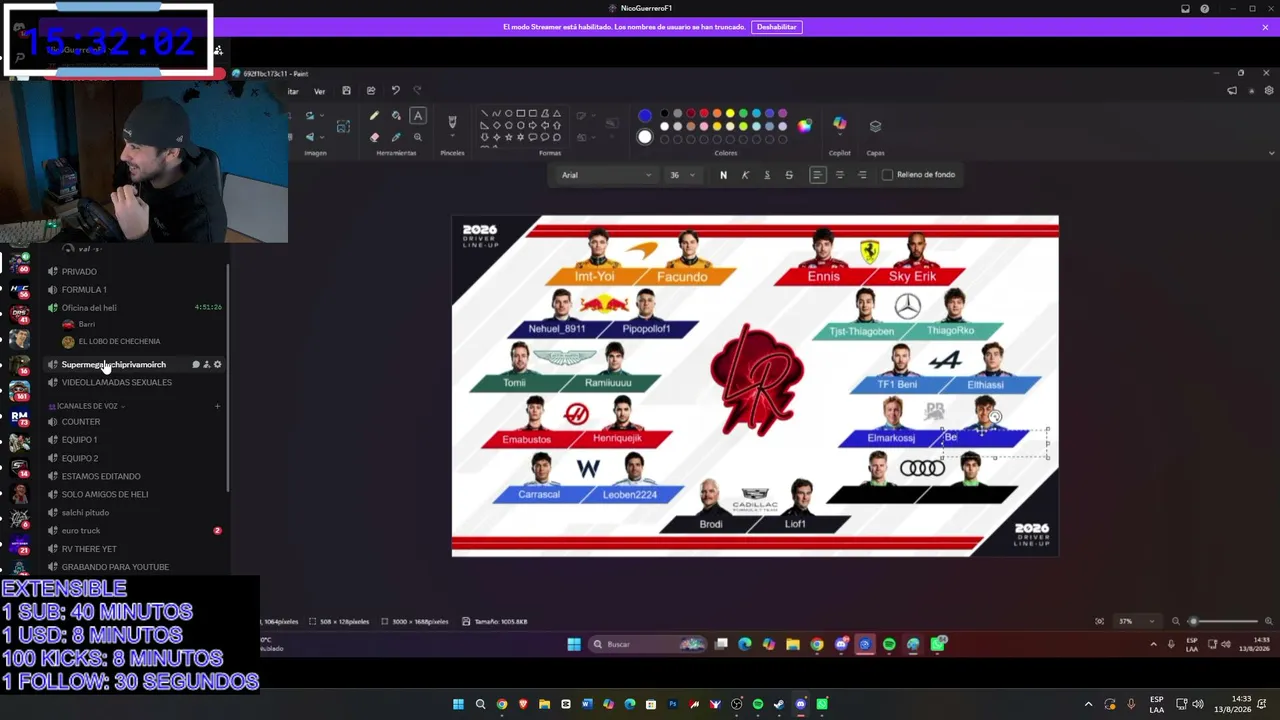Click the selection tool in Imagen group

[343, 126]
